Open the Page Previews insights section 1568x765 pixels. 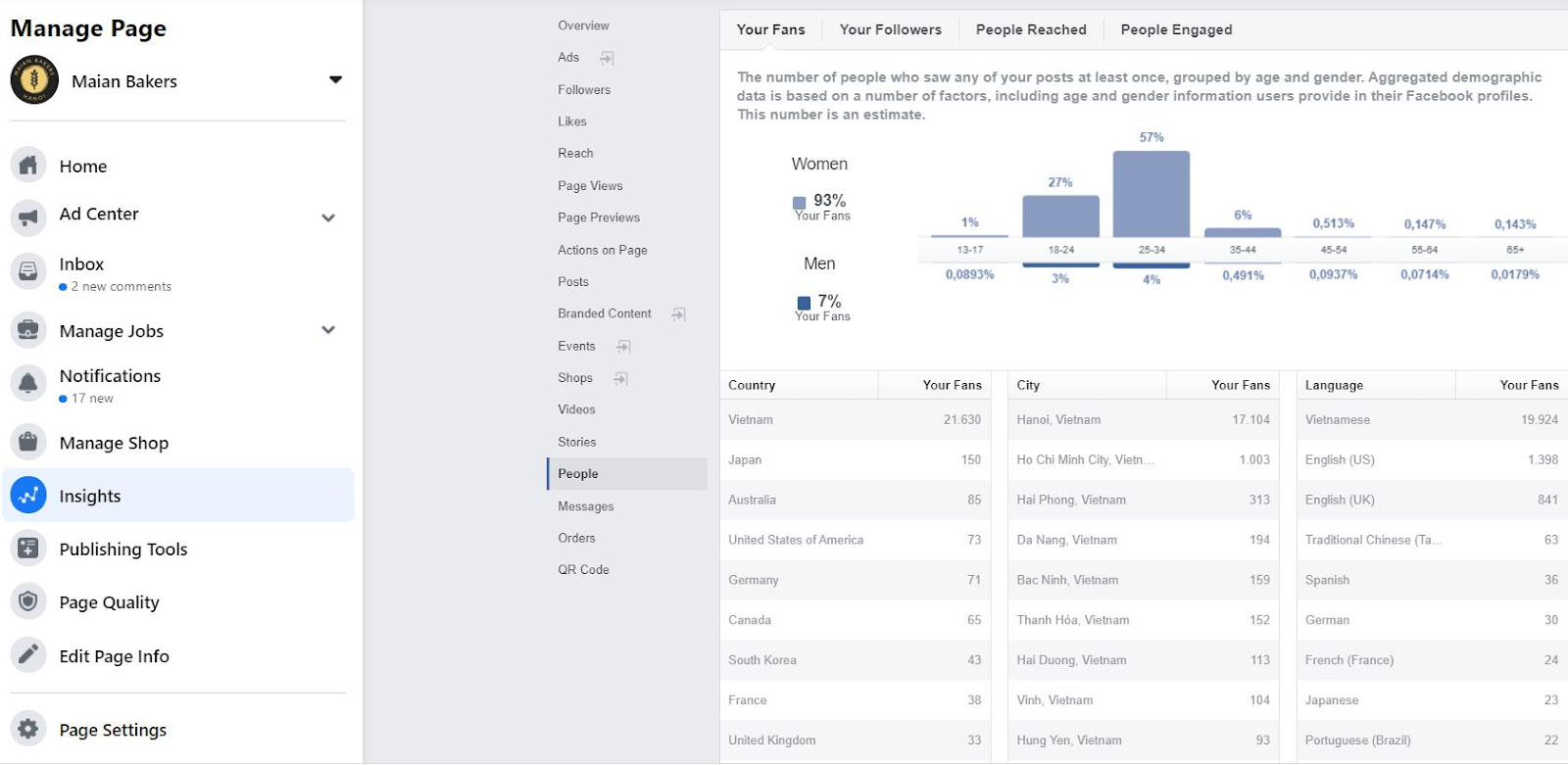tap(599, 217)
